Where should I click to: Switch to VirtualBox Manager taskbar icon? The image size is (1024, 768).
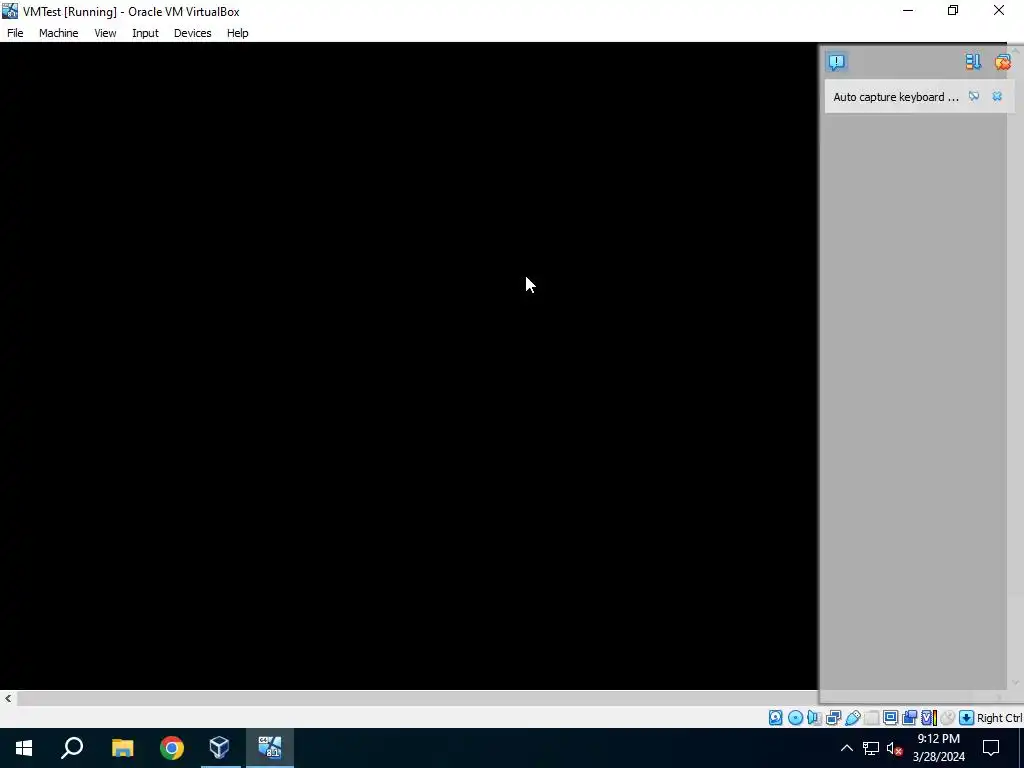[219, 748]
